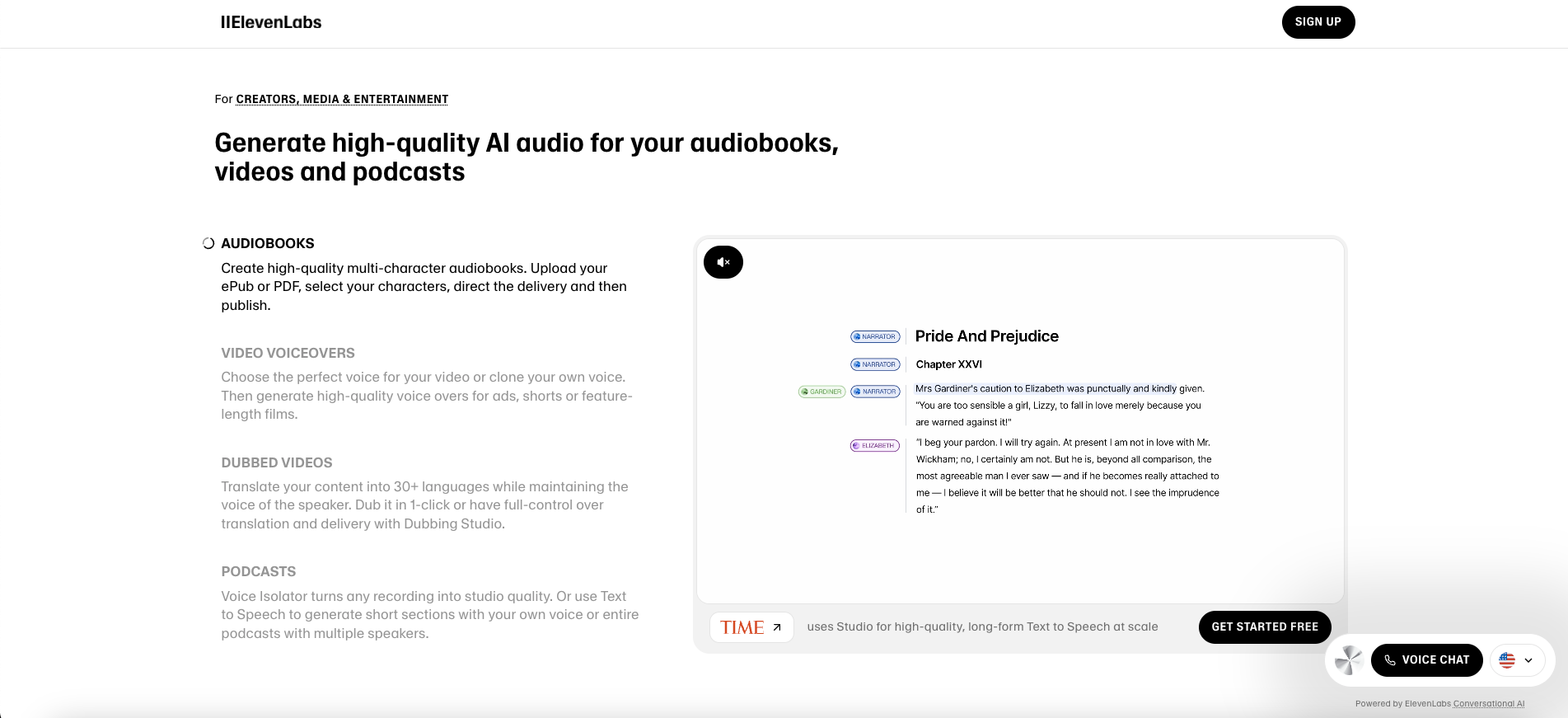Screen dimensions: 1568x718
Task: Click the Narrator tag beside Chapter XXVI
Action: pyautogui.click(x=875, y=364)
